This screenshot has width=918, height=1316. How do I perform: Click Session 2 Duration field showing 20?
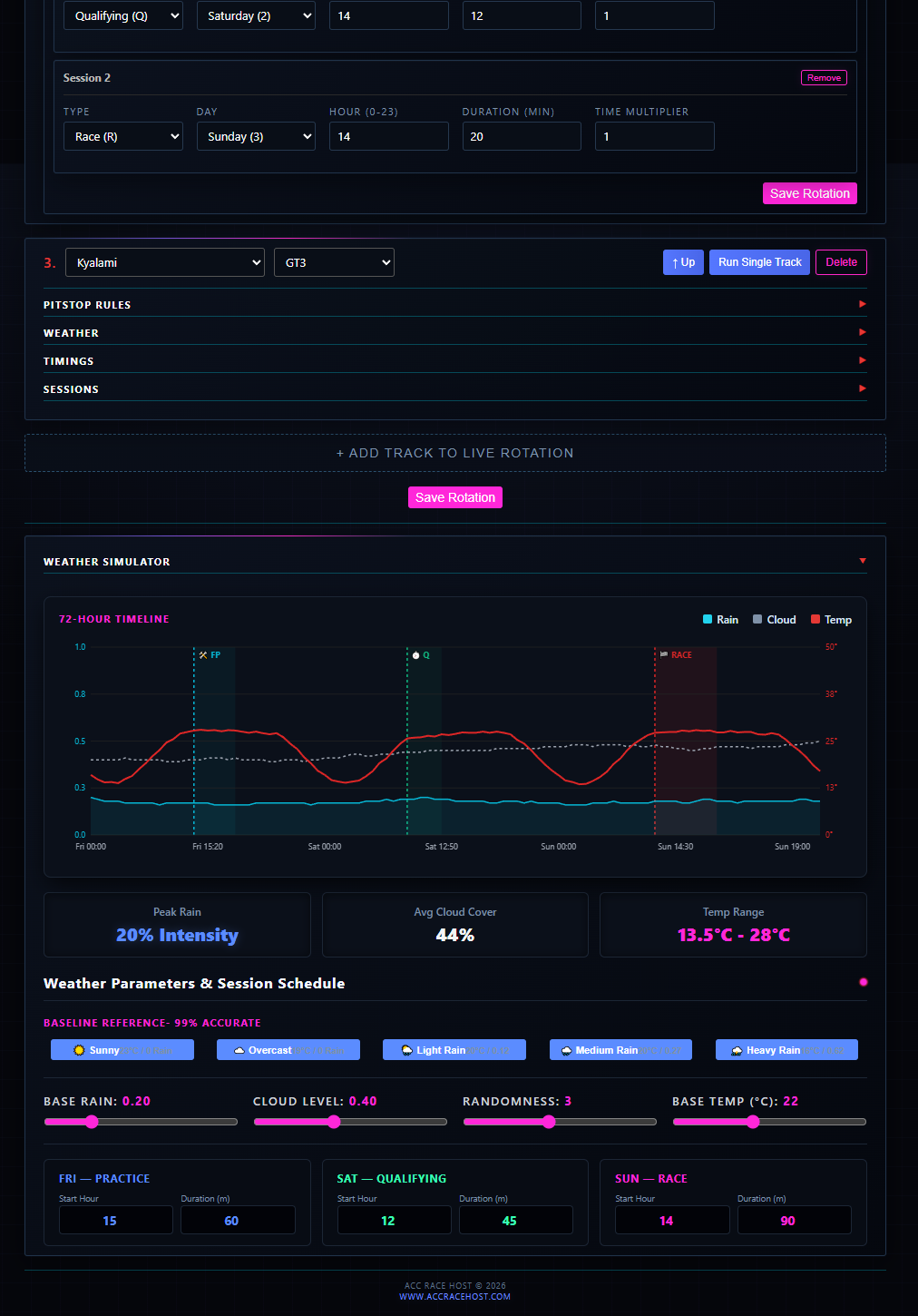point(522,136)
